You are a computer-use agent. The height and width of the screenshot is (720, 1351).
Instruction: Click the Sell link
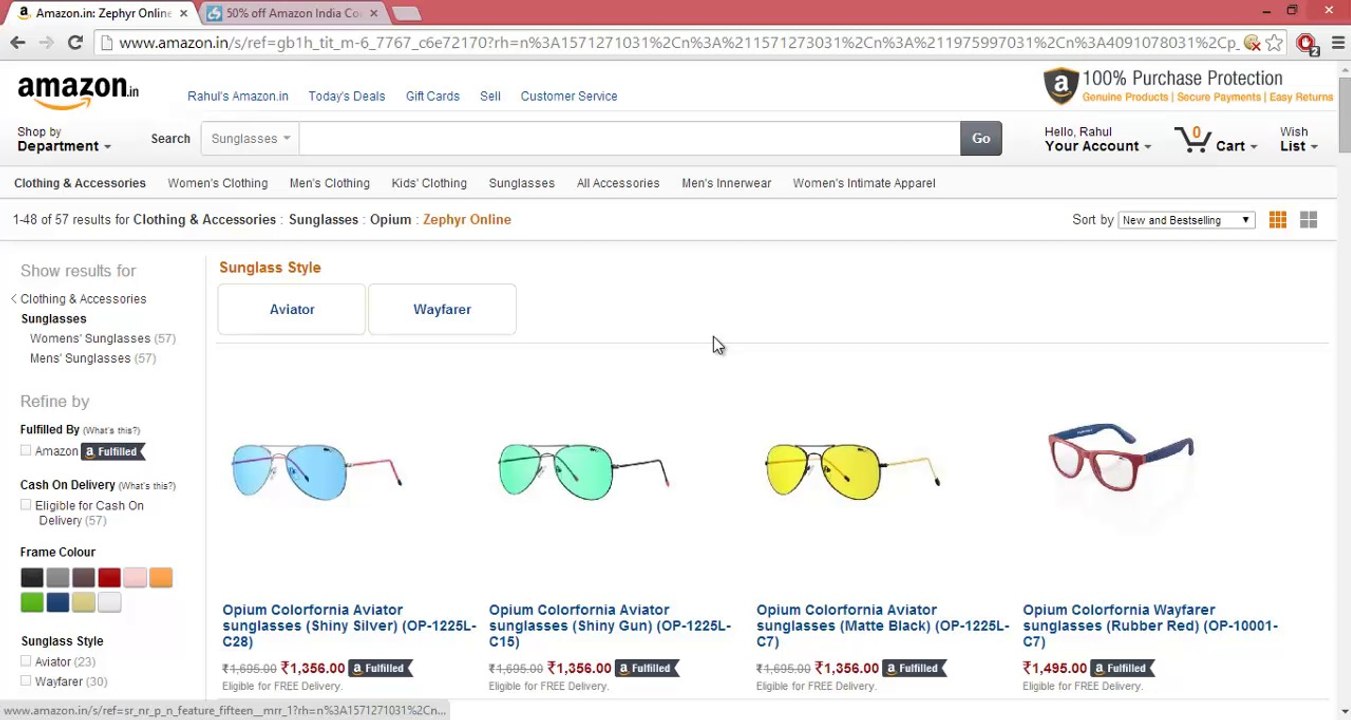[490, 96]
